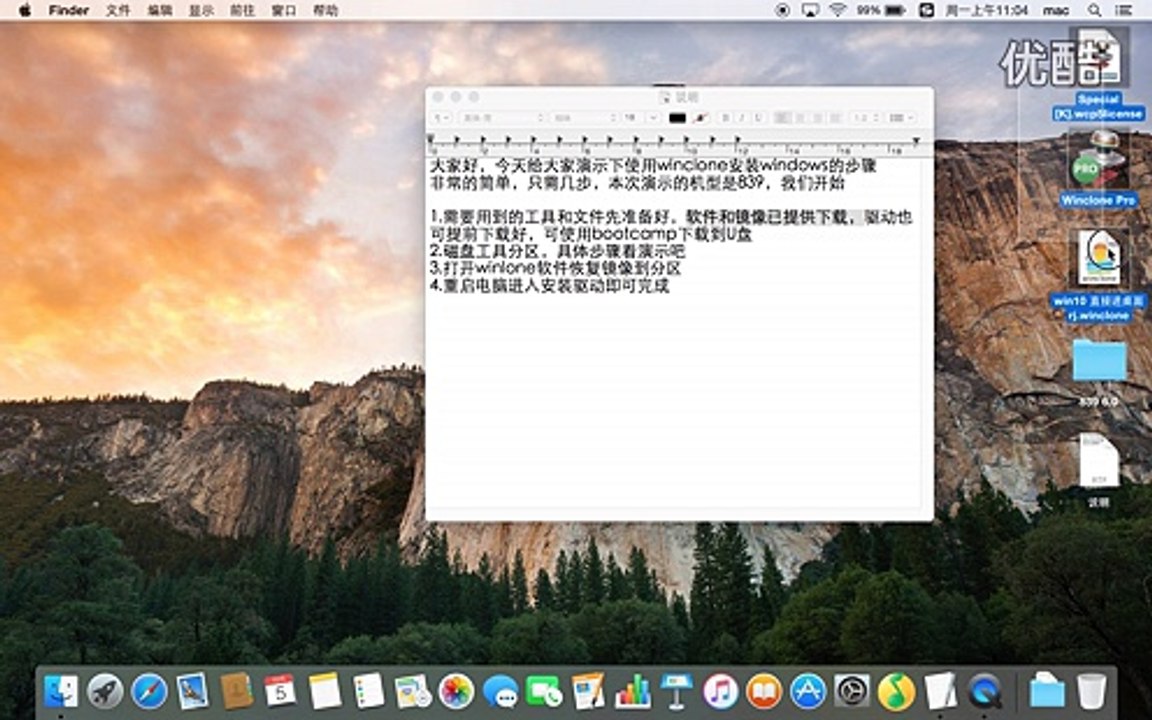This screenshot has width=1152, height=720.
Task: Open font size 18 dropdown arrow
Action: [653, 118]
